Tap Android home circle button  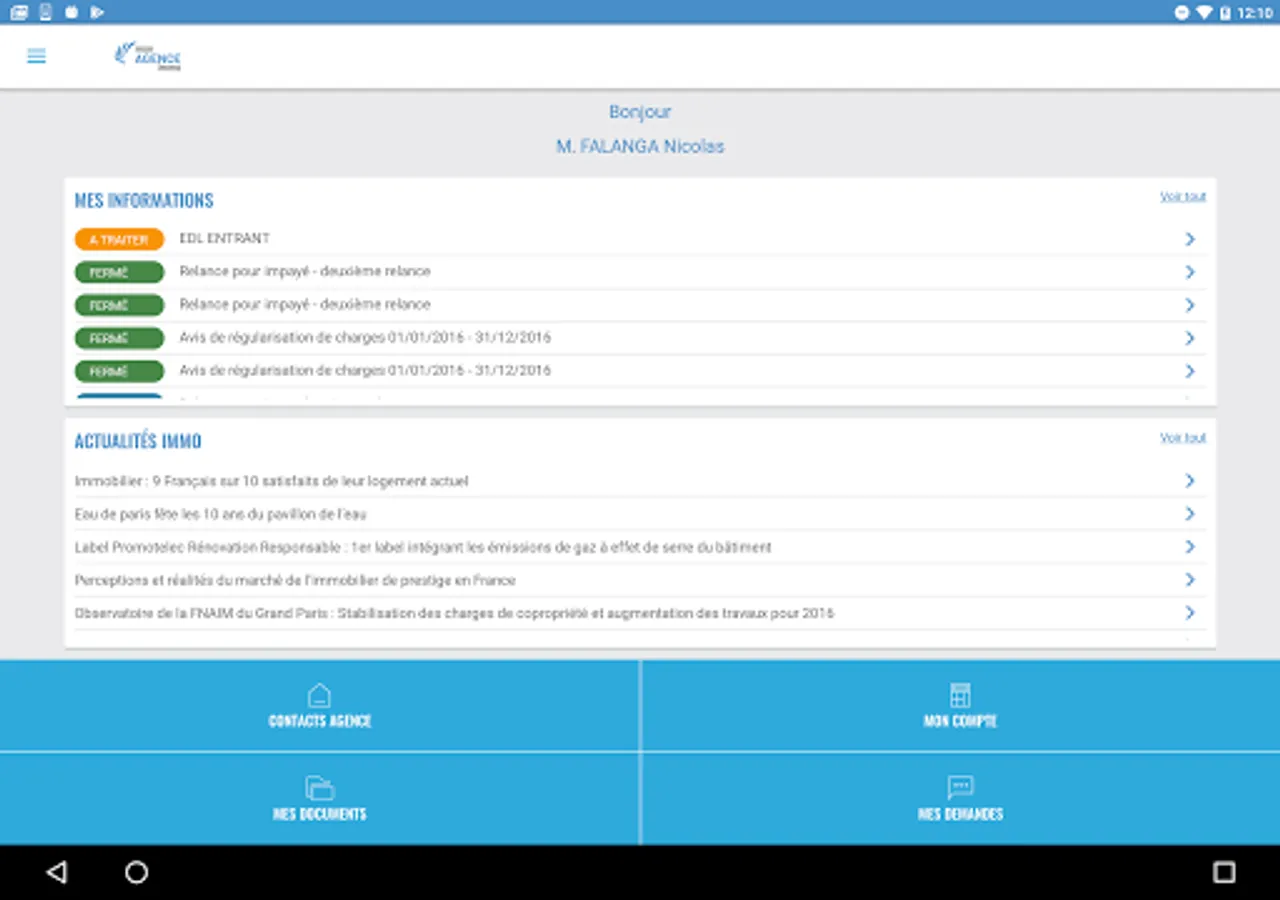click(x=137, y=872)
